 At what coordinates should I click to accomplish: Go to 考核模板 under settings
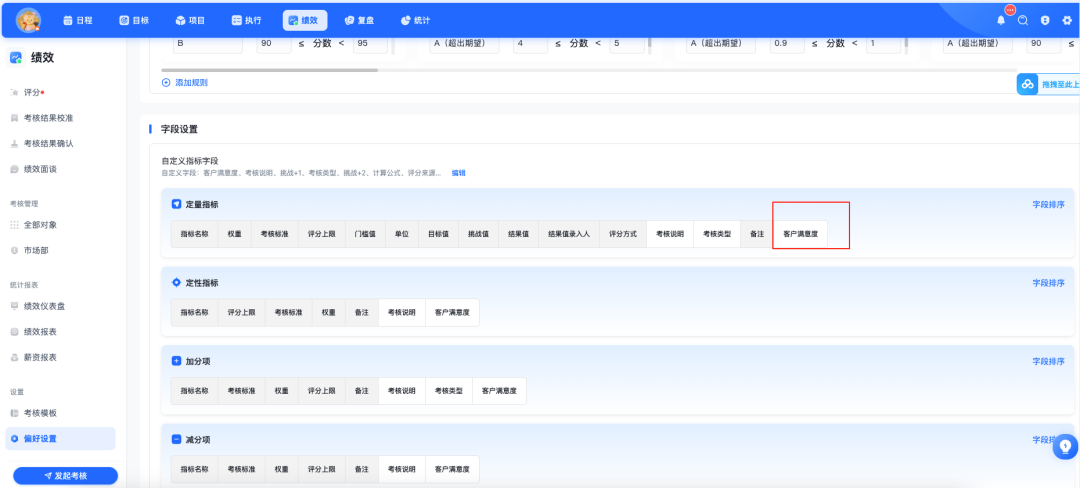click(40, 413)
